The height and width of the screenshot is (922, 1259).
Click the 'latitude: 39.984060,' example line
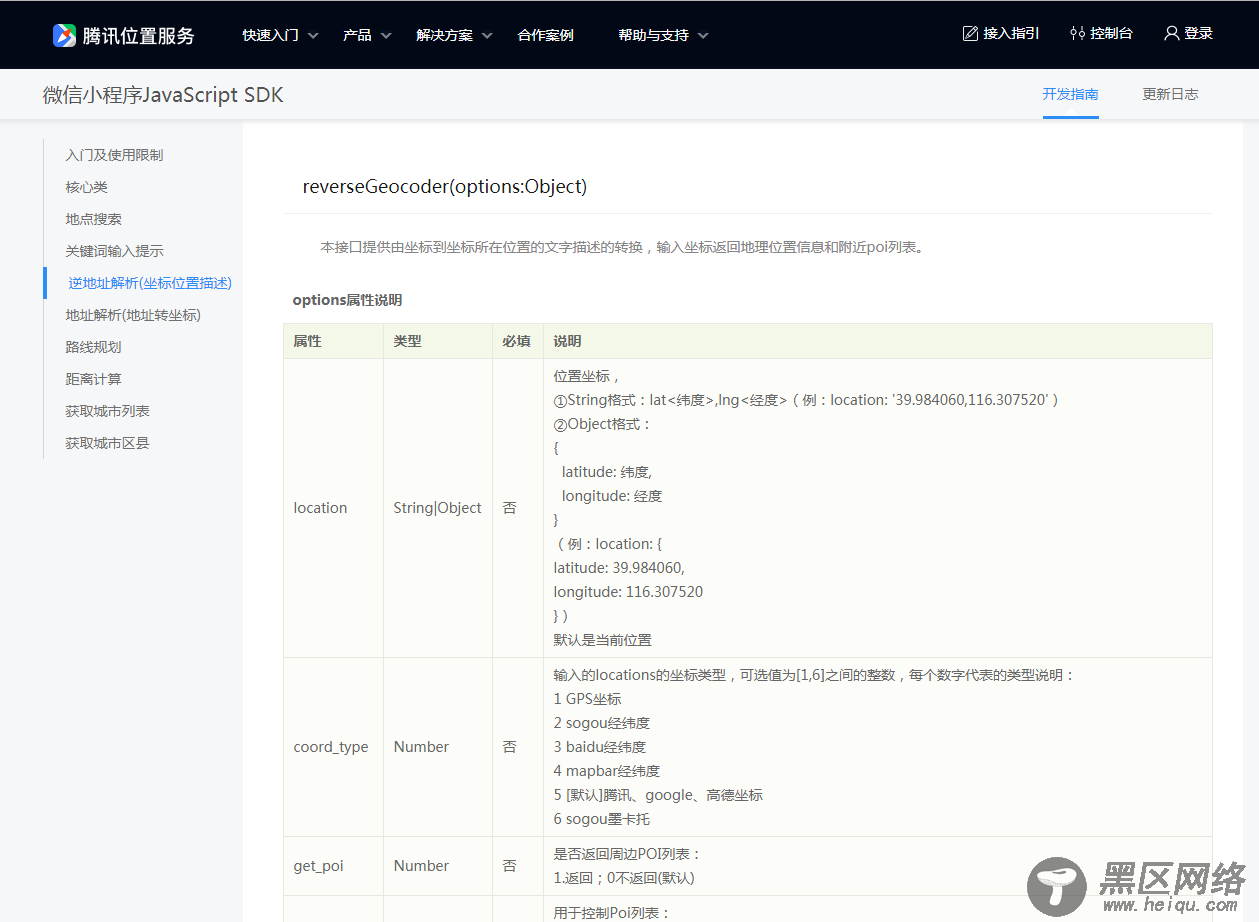[619, 568]
